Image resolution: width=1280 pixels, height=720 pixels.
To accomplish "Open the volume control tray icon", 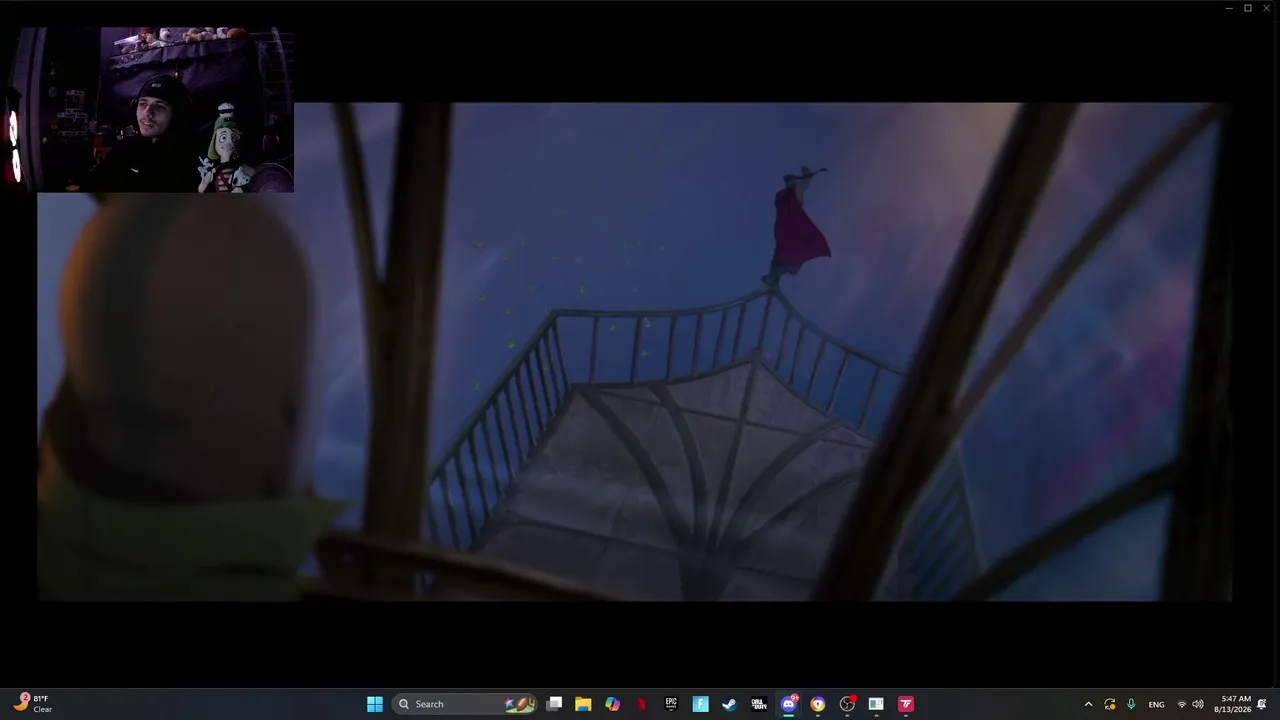I will coord(1198,704).
